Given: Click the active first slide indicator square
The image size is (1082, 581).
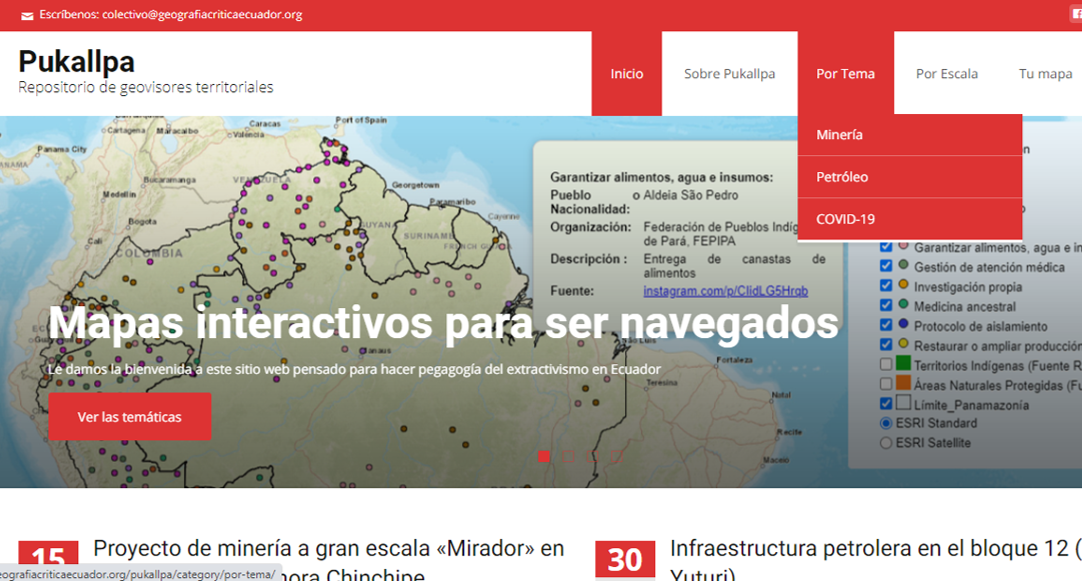Looking at the screenshot, I should (544, 456).
